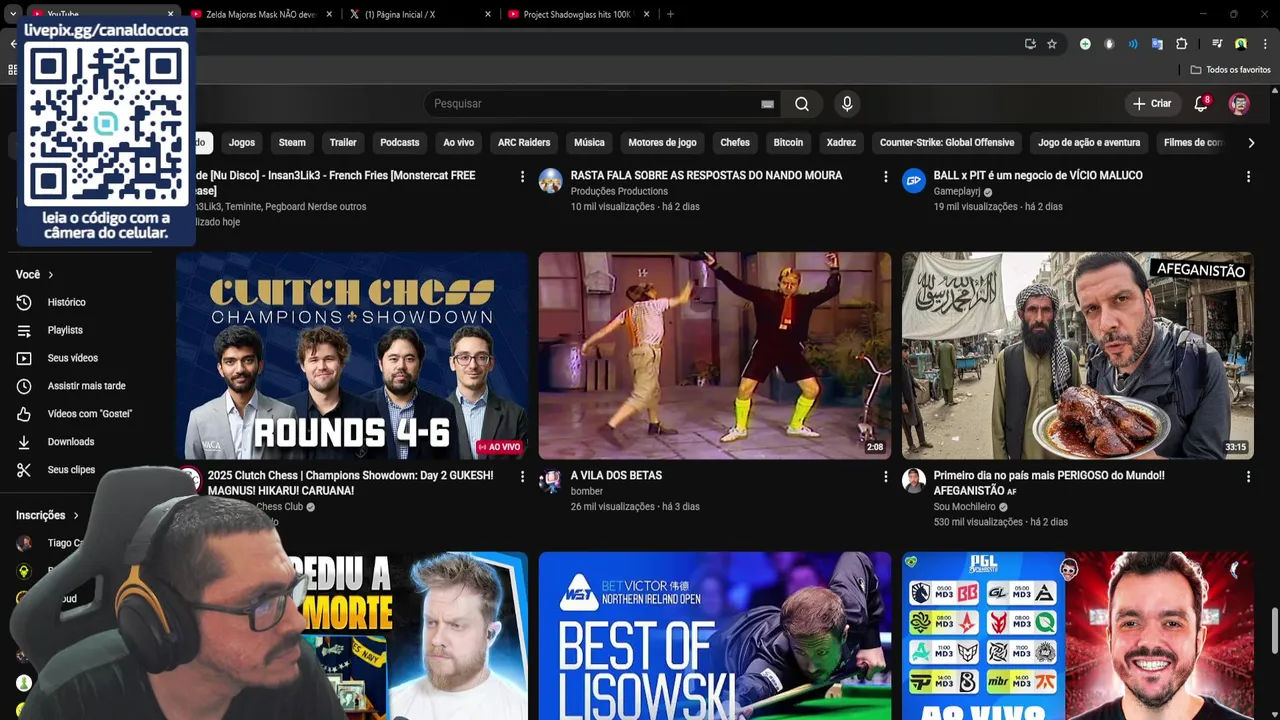Open Histórico in the sidebar
Screen dimensions: 1280x720
[x=66, y=302]
